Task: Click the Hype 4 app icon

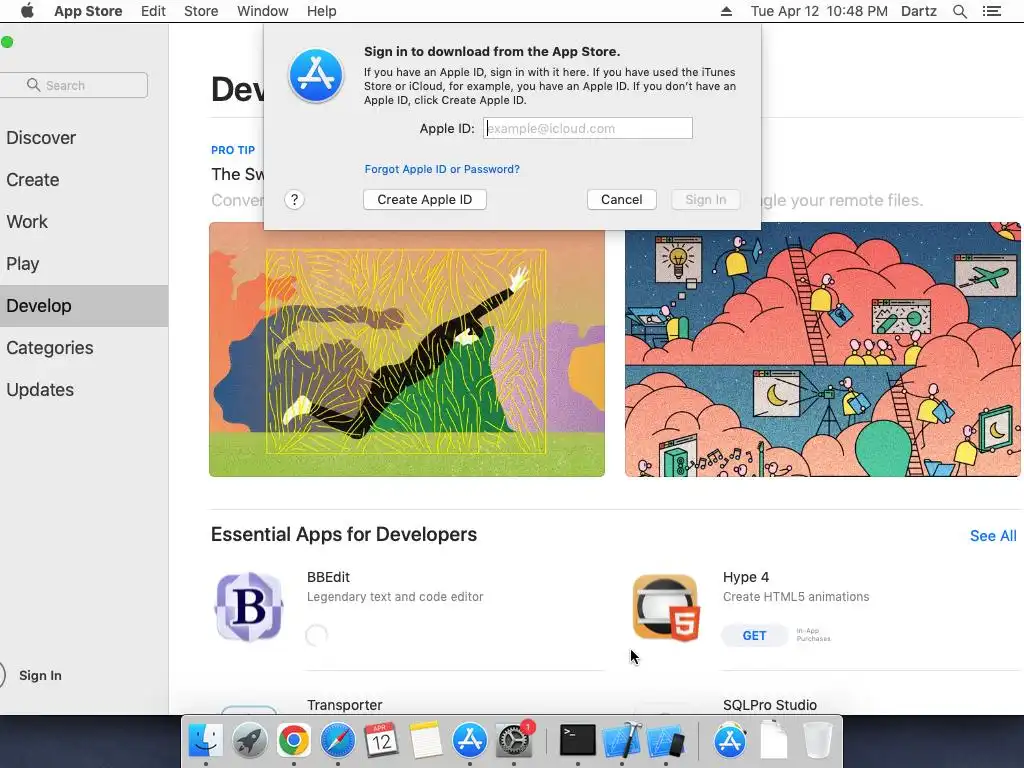Action: (665, 607)
